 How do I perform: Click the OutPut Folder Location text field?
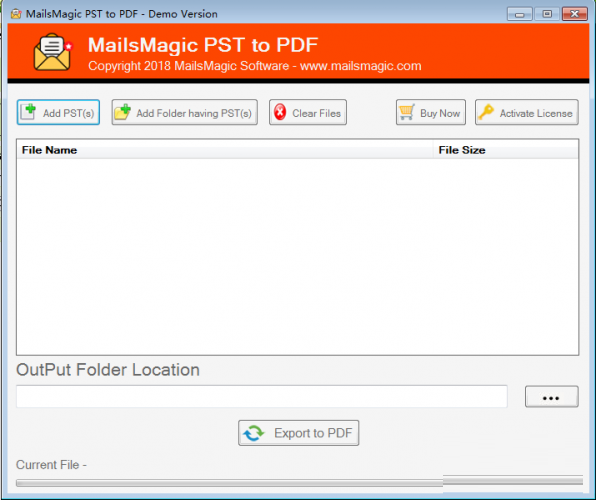pyautogui.click(x=262, y=396)
